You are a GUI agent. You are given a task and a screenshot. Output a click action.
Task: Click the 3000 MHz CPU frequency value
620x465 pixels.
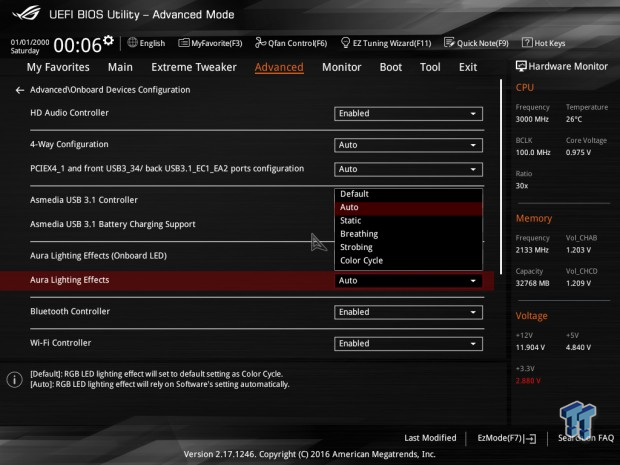tap(532, 119)
